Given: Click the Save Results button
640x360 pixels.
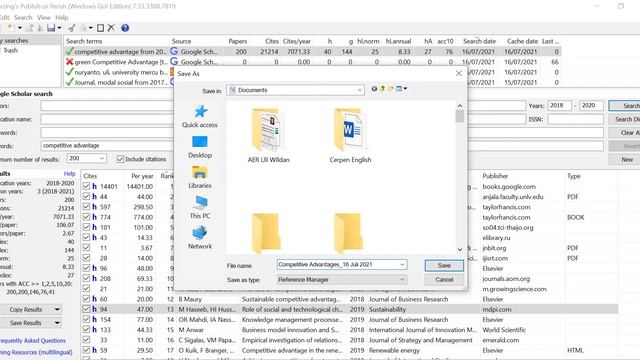Looking at the screenshot, I should click(26, 323).
